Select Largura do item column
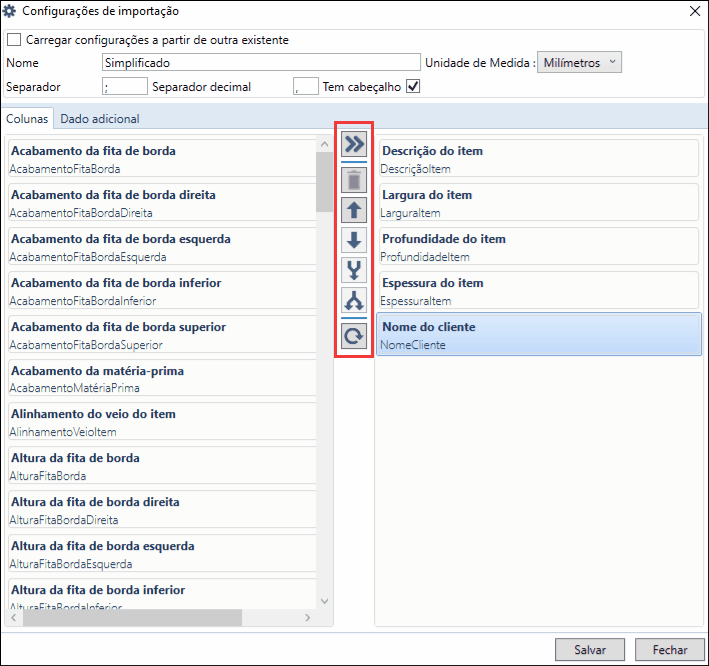709x666 pixels. [539, 203]
